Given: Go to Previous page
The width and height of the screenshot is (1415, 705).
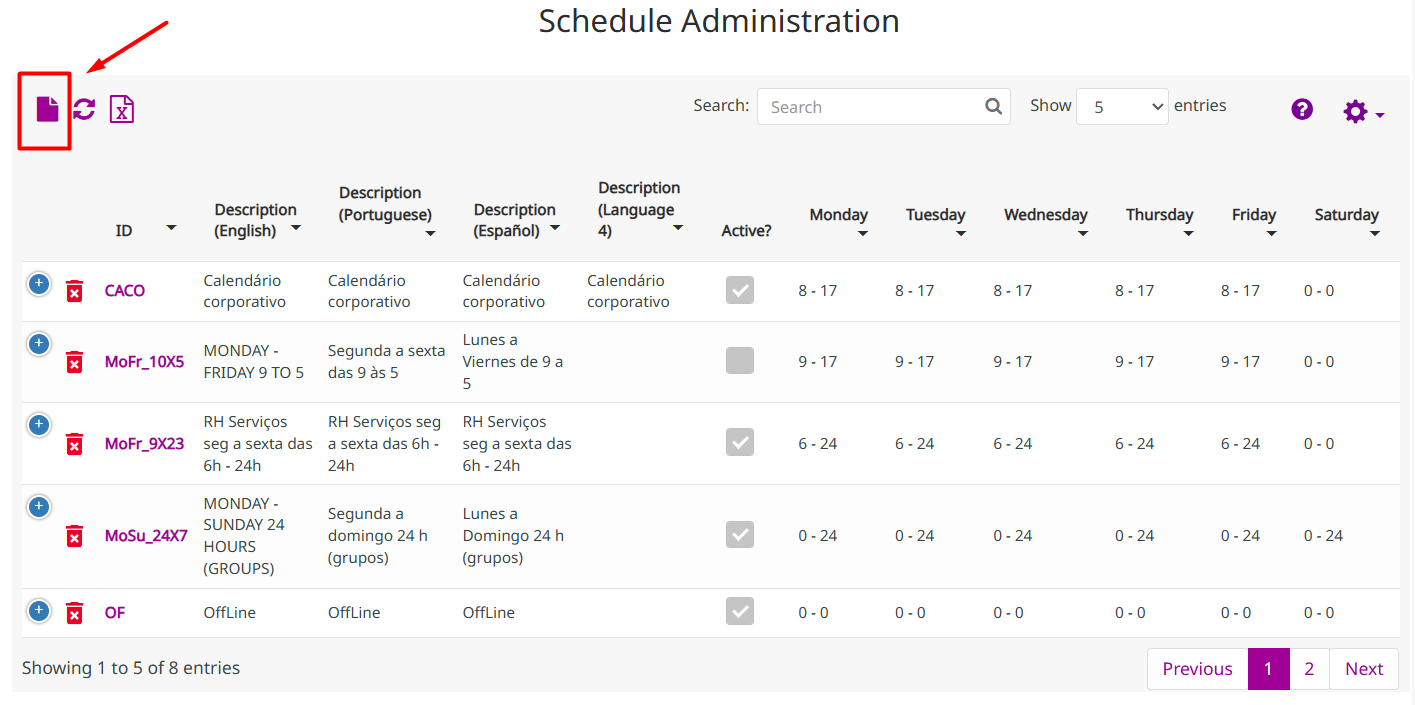Looking at the screenshot, I should click(1197, 669).
